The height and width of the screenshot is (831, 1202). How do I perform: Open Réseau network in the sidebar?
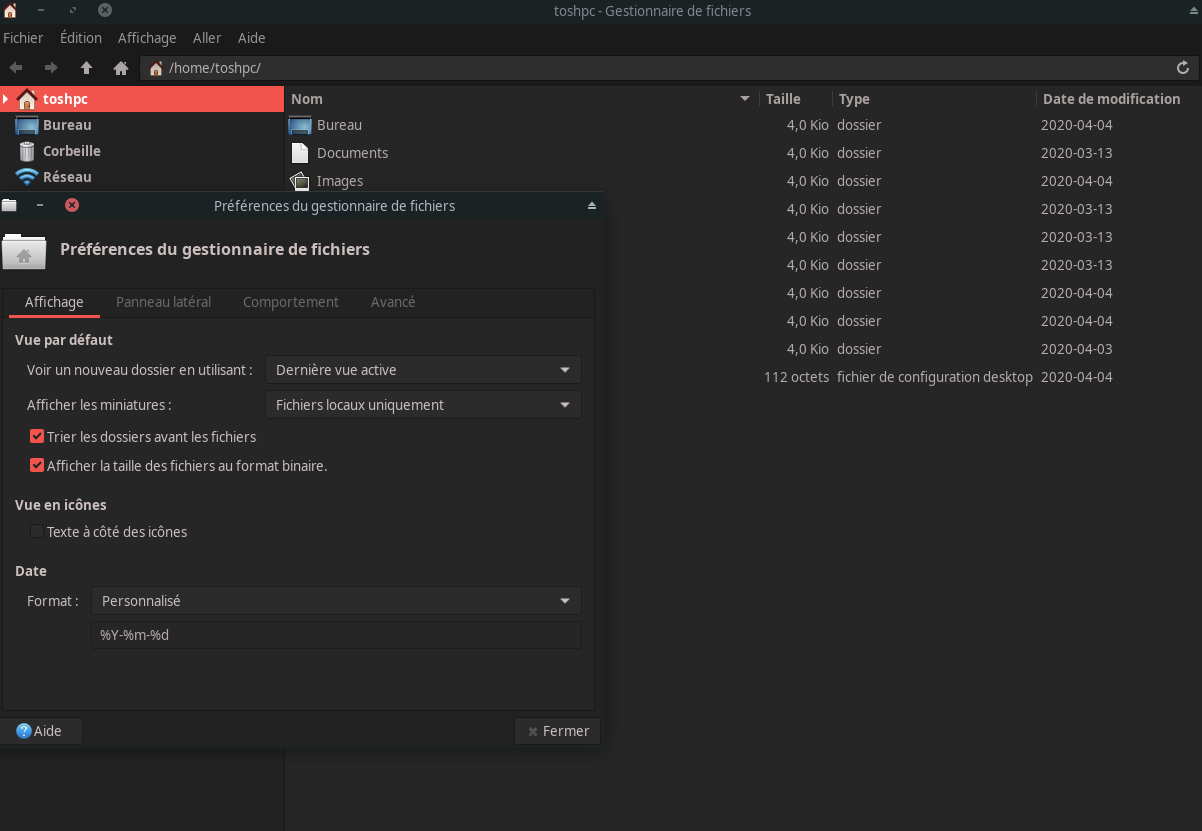66,177
